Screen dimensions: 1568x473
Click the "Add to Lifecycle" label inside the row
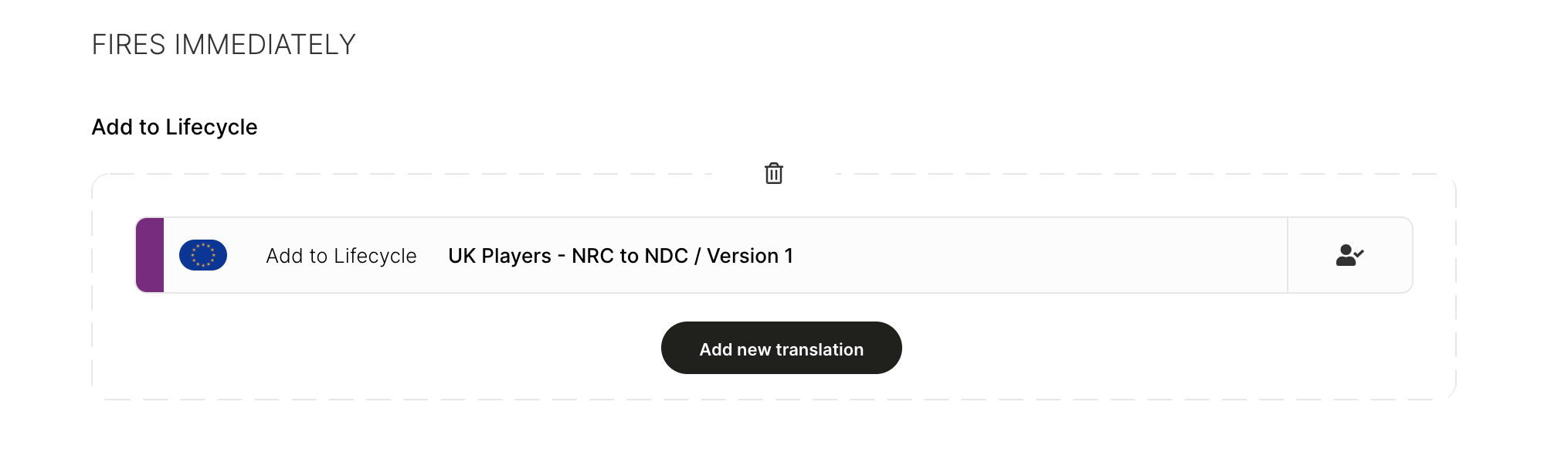point(341,256)
